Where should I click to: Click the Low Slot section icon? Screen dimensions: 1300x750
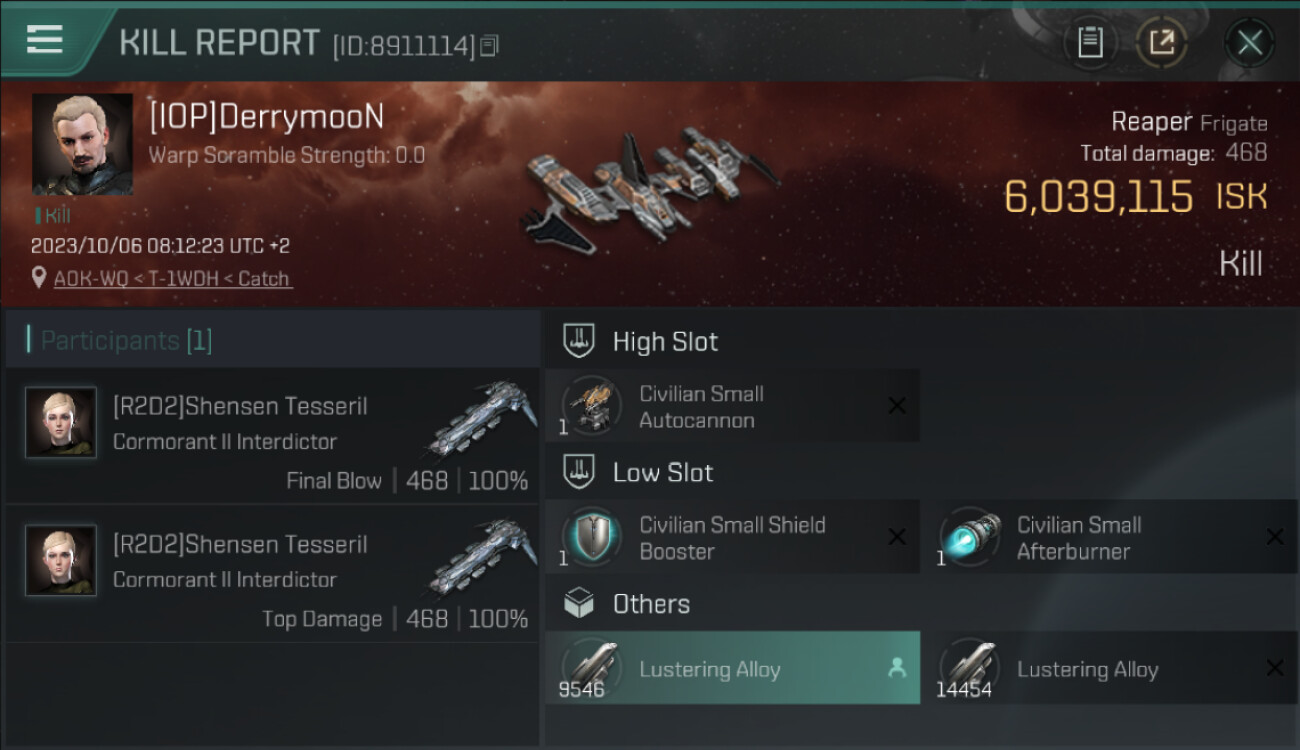(x=579, y=471)
